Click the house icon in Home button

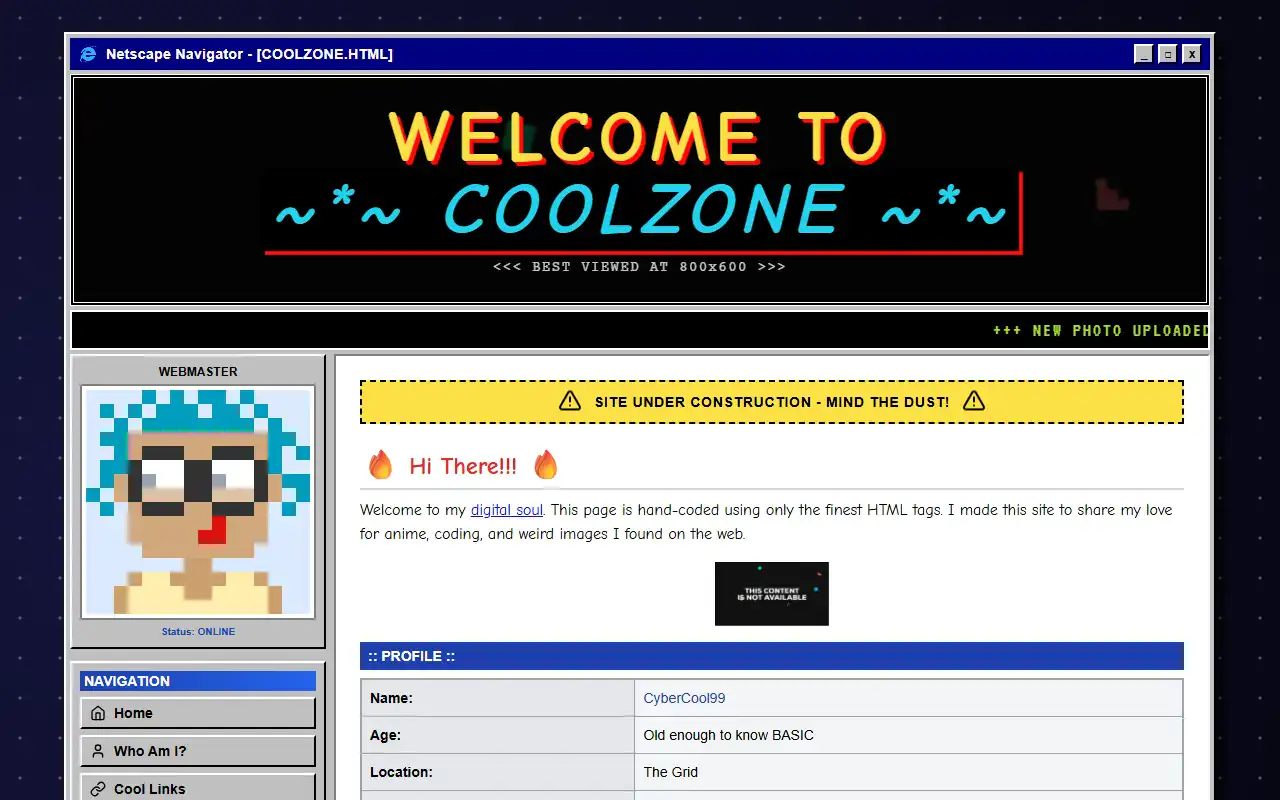(x=98, y=713)
